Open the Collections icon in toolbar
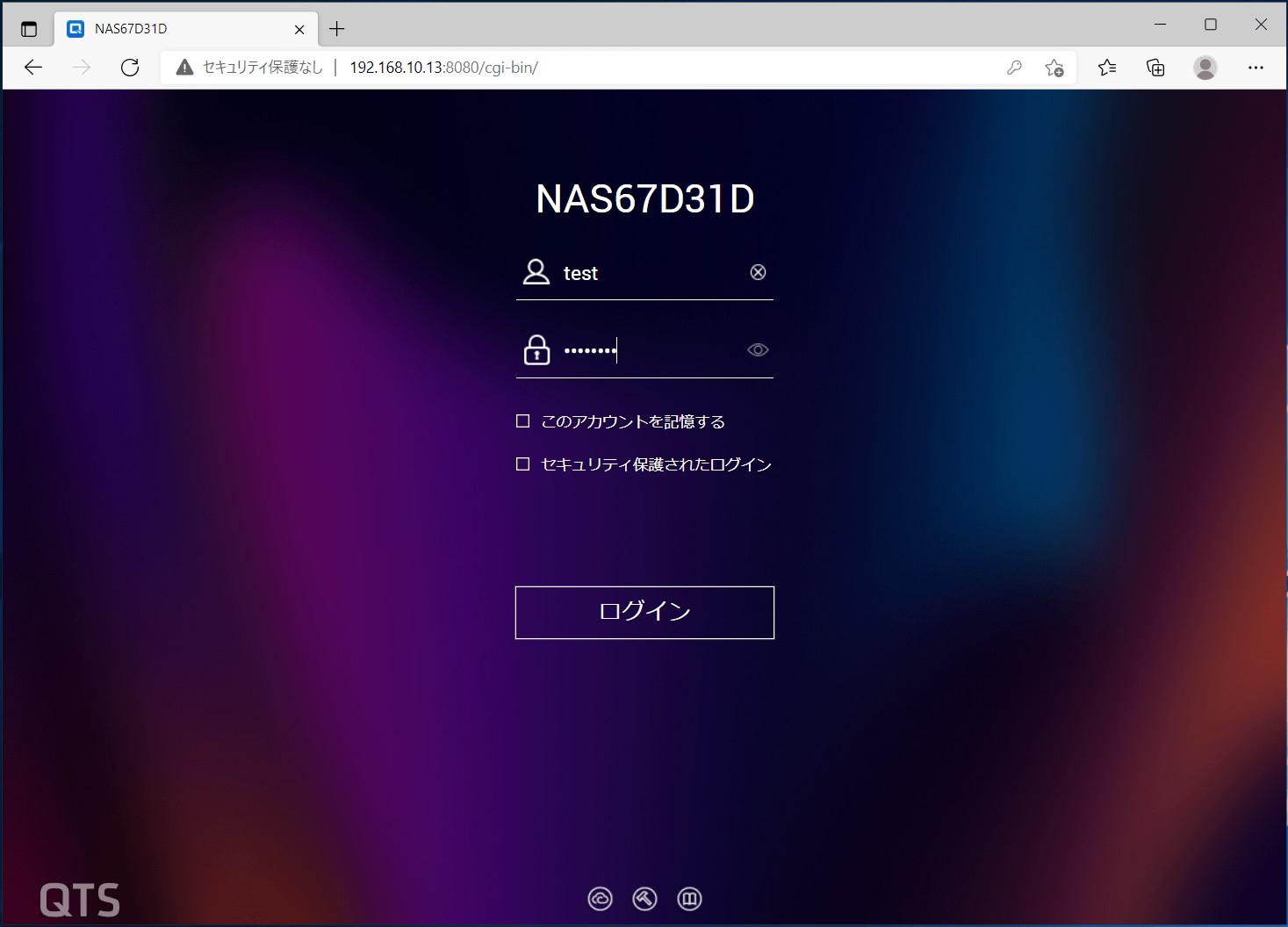This screenshot has width=1288, height=927. coord(1155,68)
